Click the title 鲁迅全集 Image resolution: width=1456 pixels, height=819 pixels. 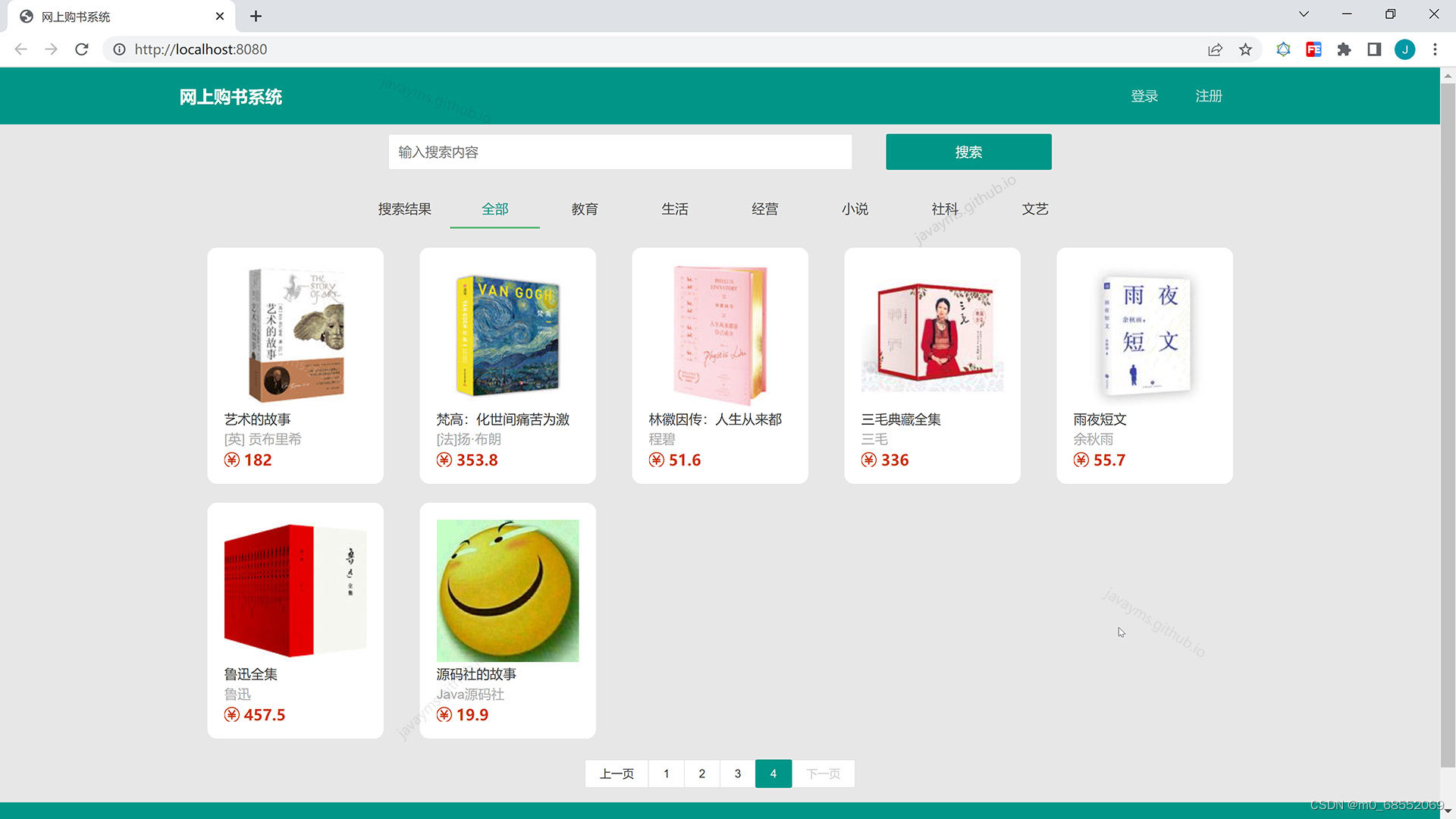(250, 674)
